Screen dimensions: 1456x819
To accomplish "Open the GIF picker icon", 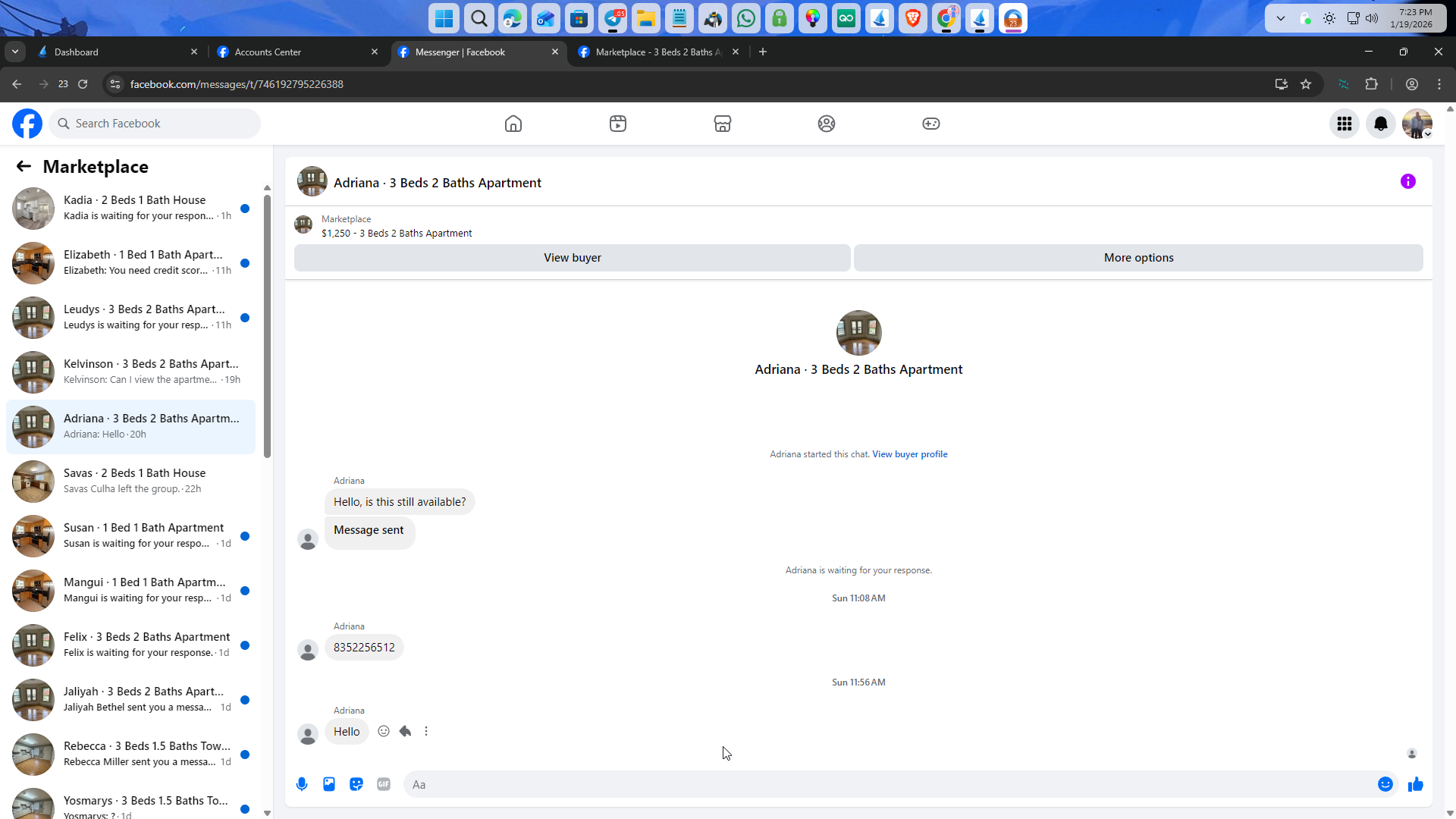I will pyautogui.click(x=384, y=784).
